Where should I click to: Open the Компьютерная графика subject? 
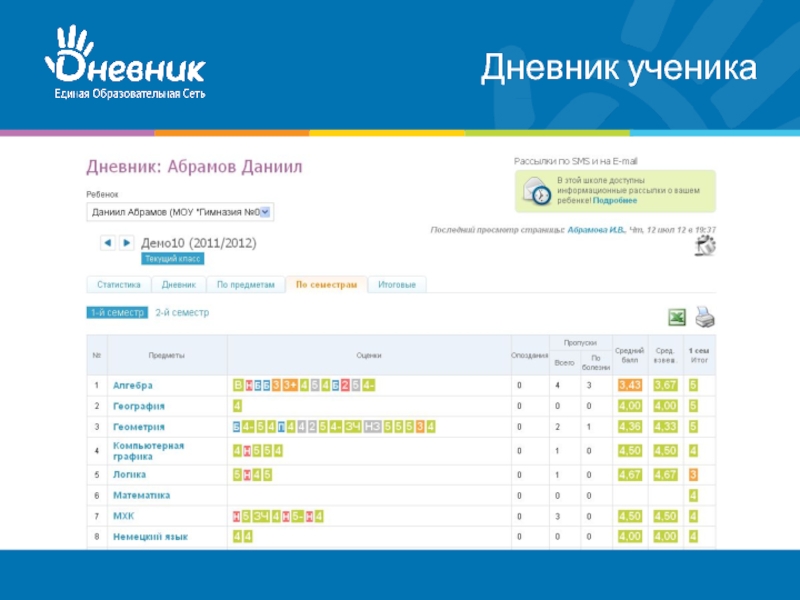[148, 451]
